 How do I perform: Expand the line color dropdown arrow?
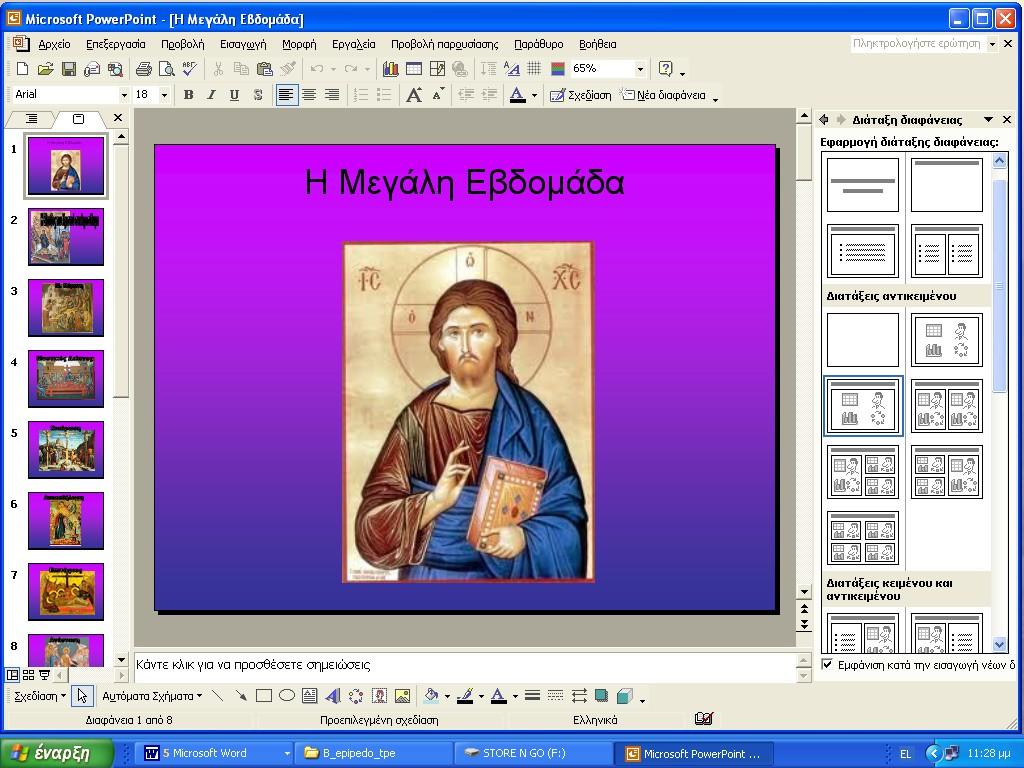[481, 696]
